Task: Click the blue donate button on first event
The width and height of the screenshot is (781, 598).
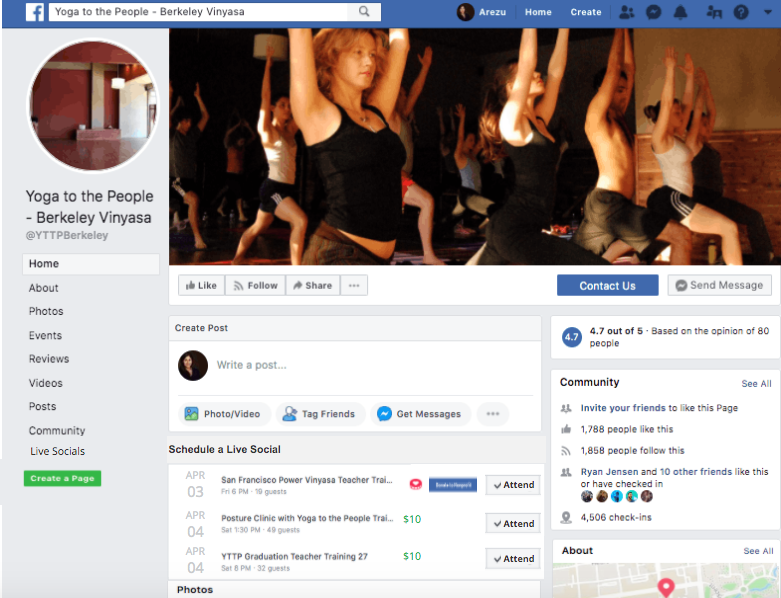Action: 453,485
